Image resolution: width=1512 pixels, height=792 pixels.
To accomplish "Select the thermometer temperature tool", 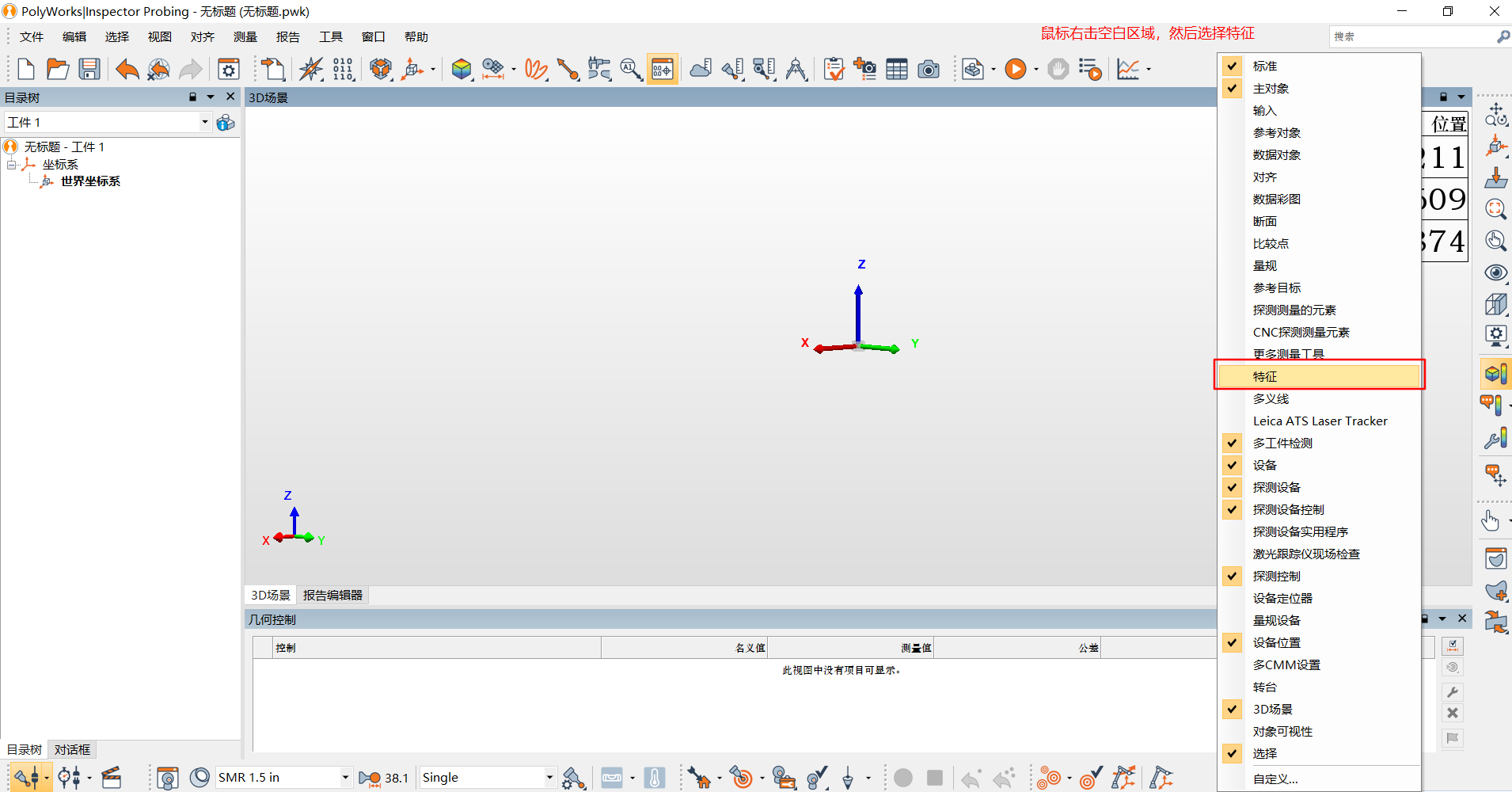I will coord(654,777).
